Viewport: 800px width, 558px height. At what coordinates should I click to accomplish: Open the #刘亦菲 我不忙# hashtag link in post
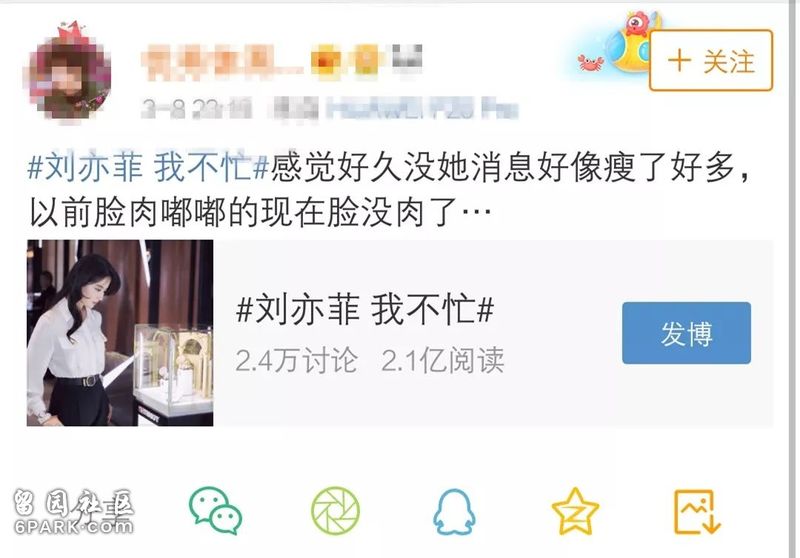[148, 167]
